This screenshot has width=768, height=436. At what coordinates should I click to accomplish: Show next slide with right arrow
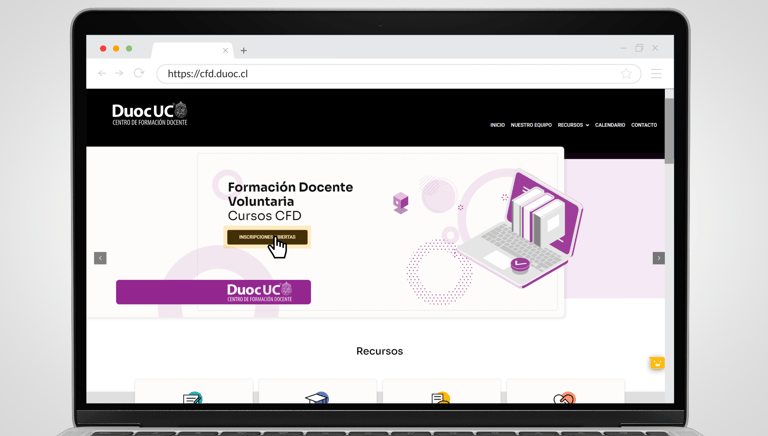tap(659, 258)
